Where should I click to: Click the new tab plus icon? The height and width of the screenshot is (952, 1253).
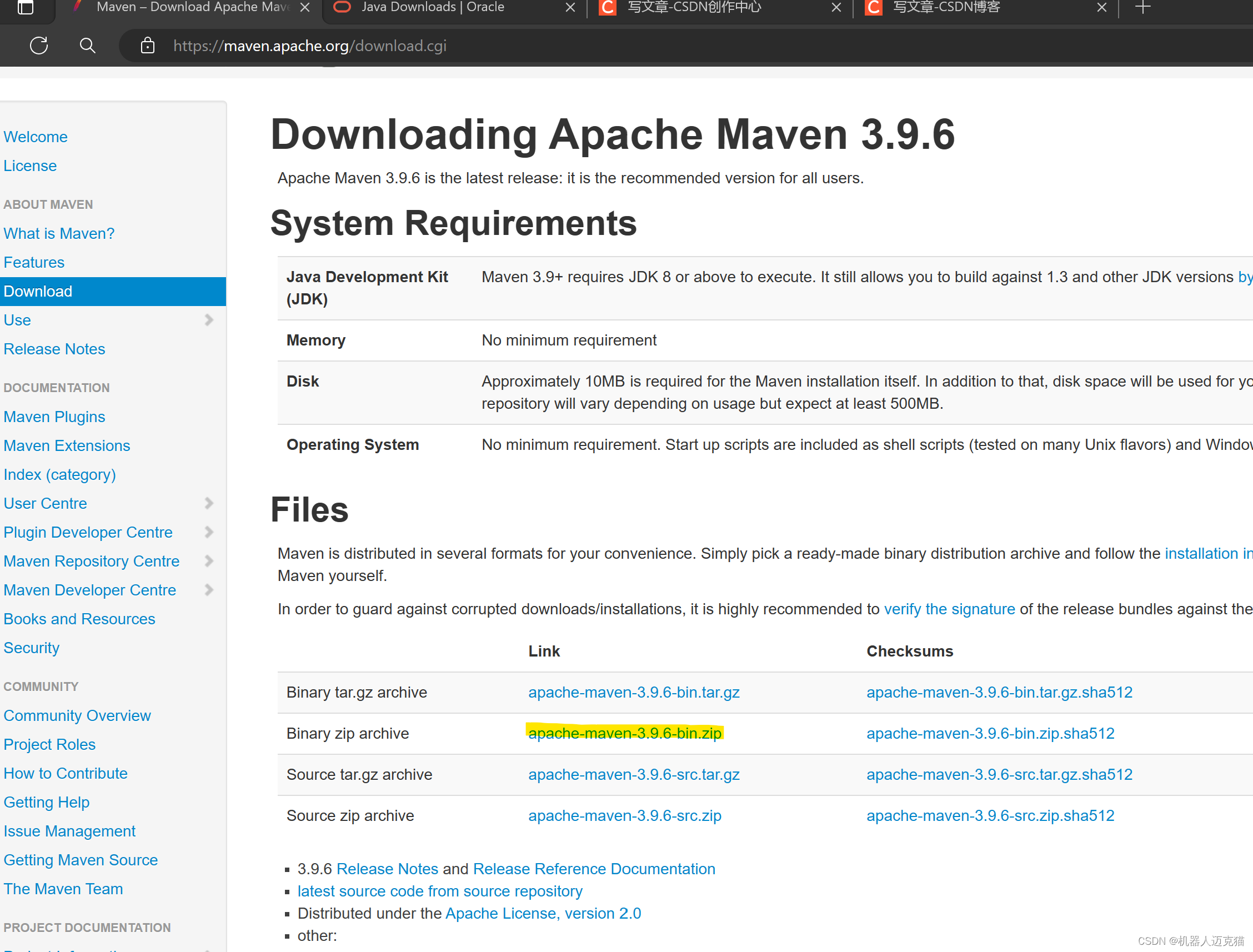point(1143,7)
